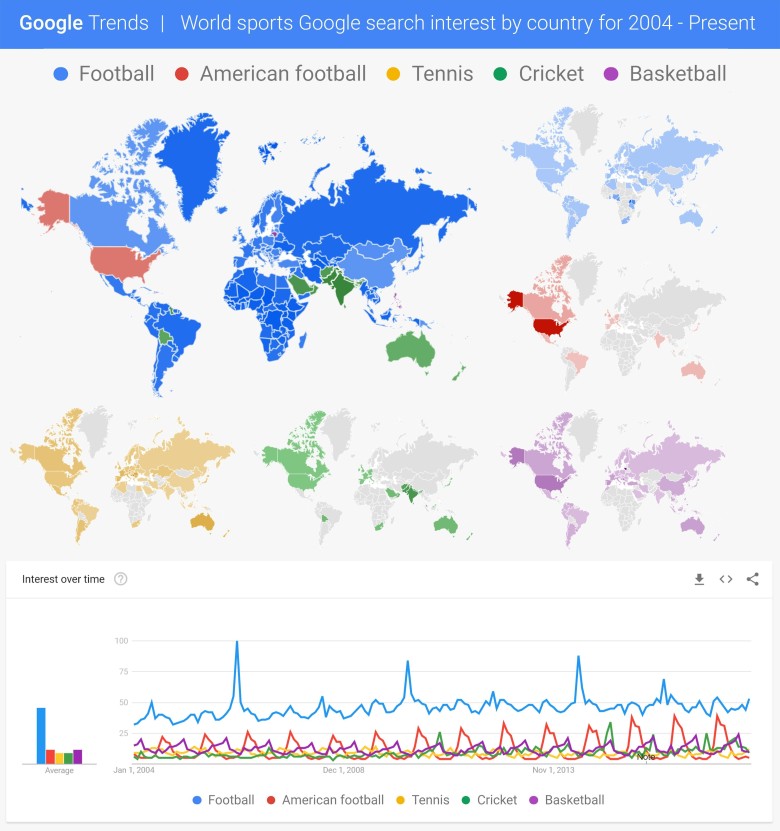The height and width of the screenshot is (831, 780).
Task: Click the Google Trends logo
Action: point(84,23)
